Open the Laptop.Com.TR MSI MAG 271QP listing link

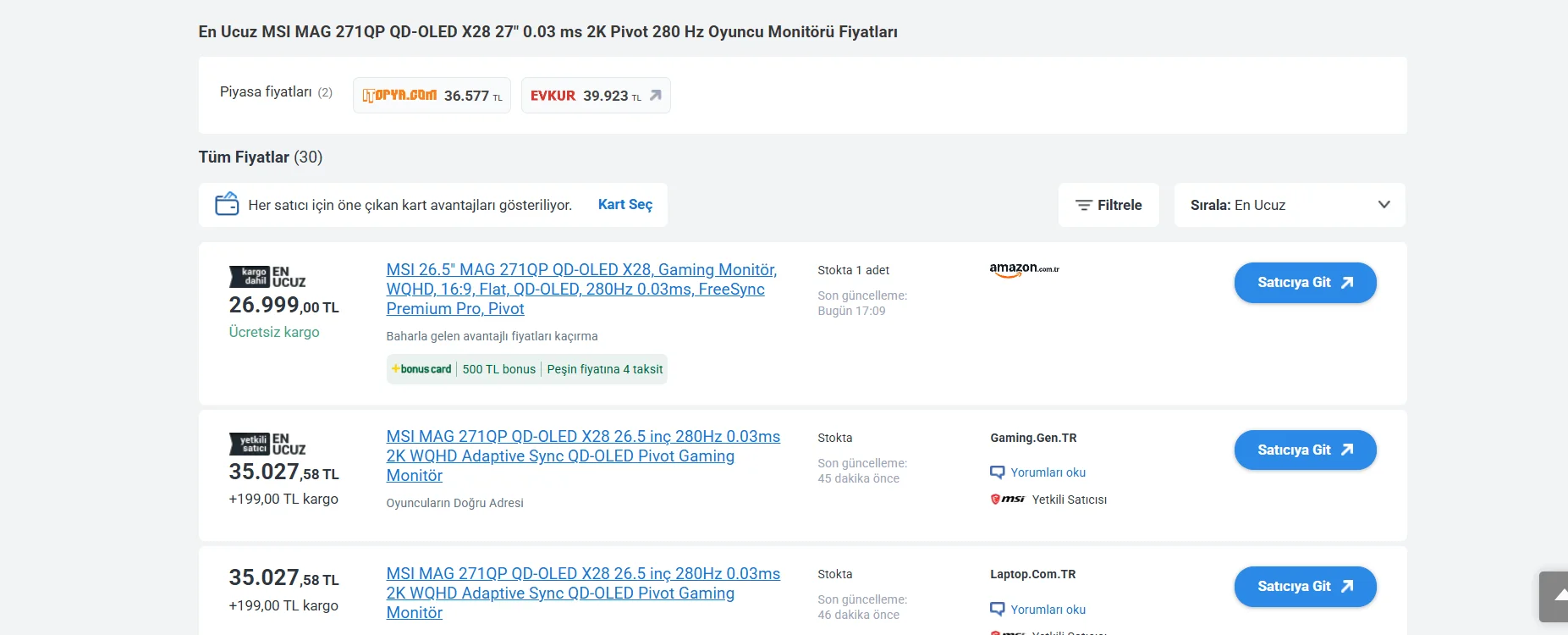tap(583, 593)
